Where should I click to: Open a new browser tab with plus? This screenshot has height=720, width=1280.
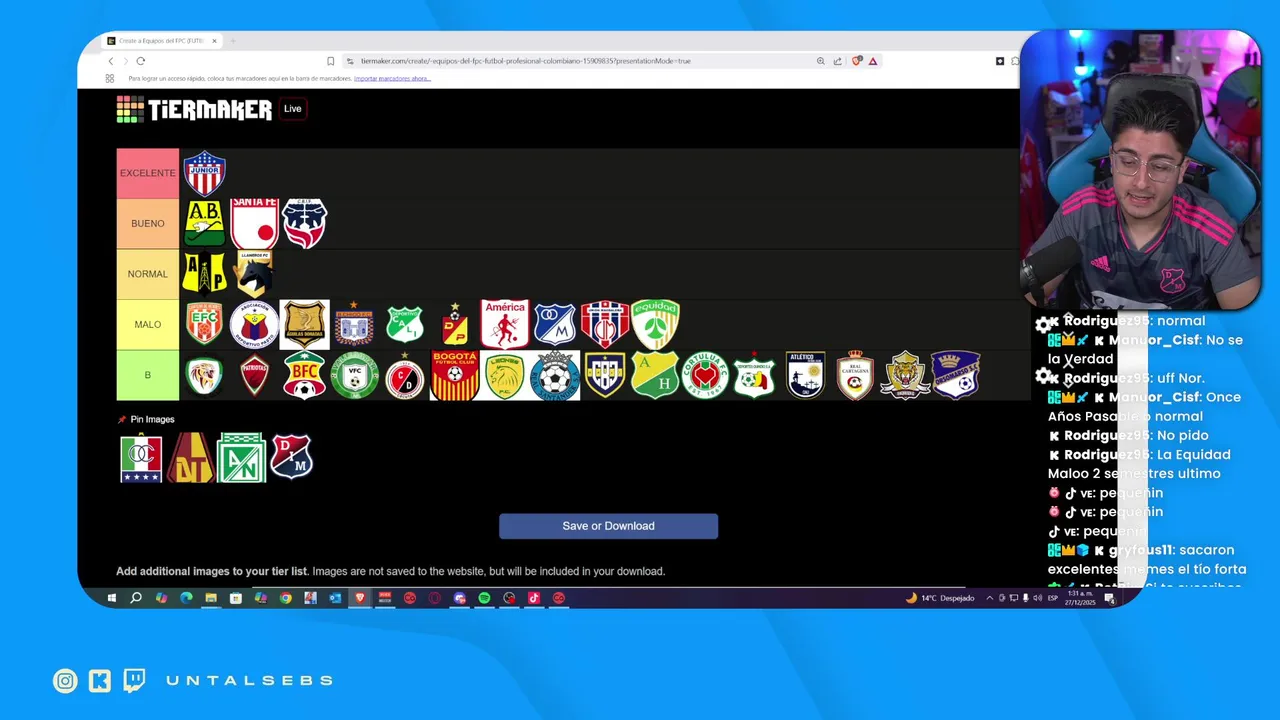(x=233, y=41)
